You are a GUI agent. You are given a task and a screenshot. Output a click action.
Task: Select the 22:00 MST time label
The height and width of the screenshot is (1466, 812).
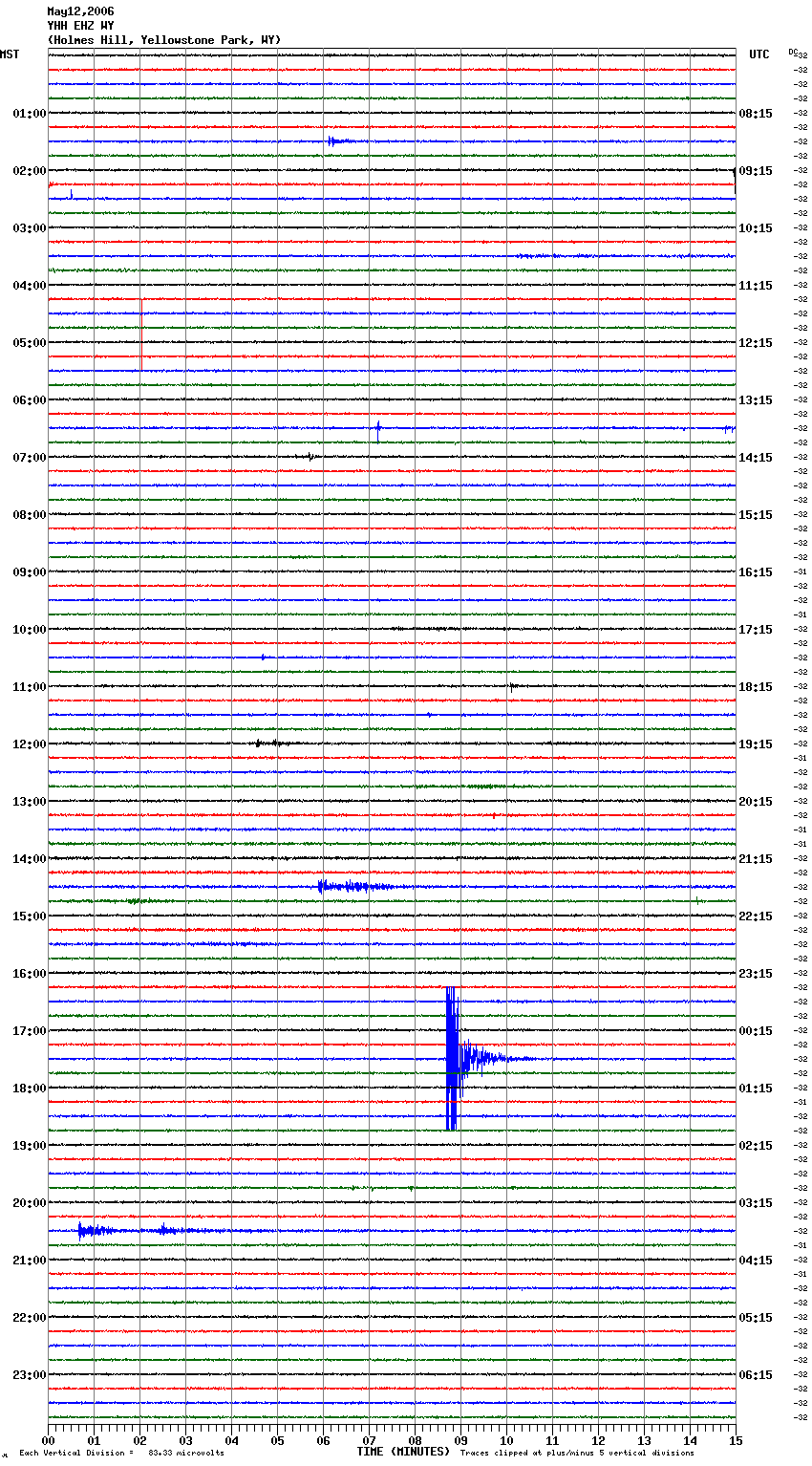[x=30, y=1318]
